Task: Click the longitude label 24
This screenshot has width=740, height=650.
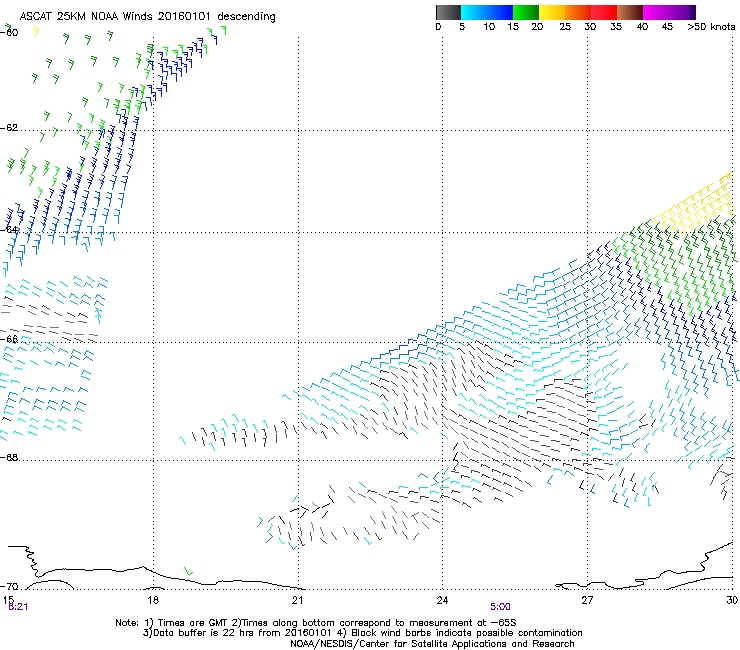Action: (x=442, y=600)
